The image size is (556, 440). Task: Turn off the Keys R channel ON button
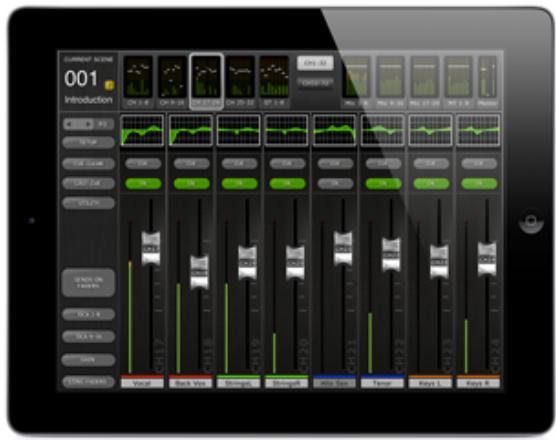pyautogui.click(x=479, y=183)
